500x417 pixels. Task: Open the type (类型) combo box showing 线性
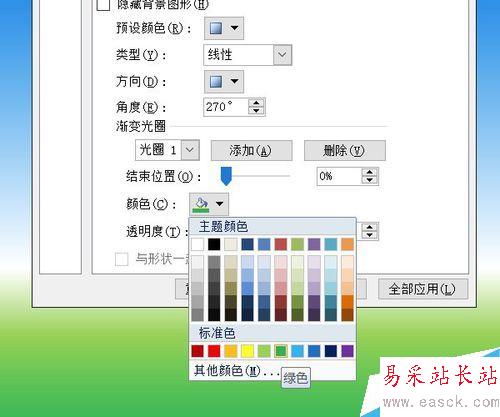[x=248, y=55]
